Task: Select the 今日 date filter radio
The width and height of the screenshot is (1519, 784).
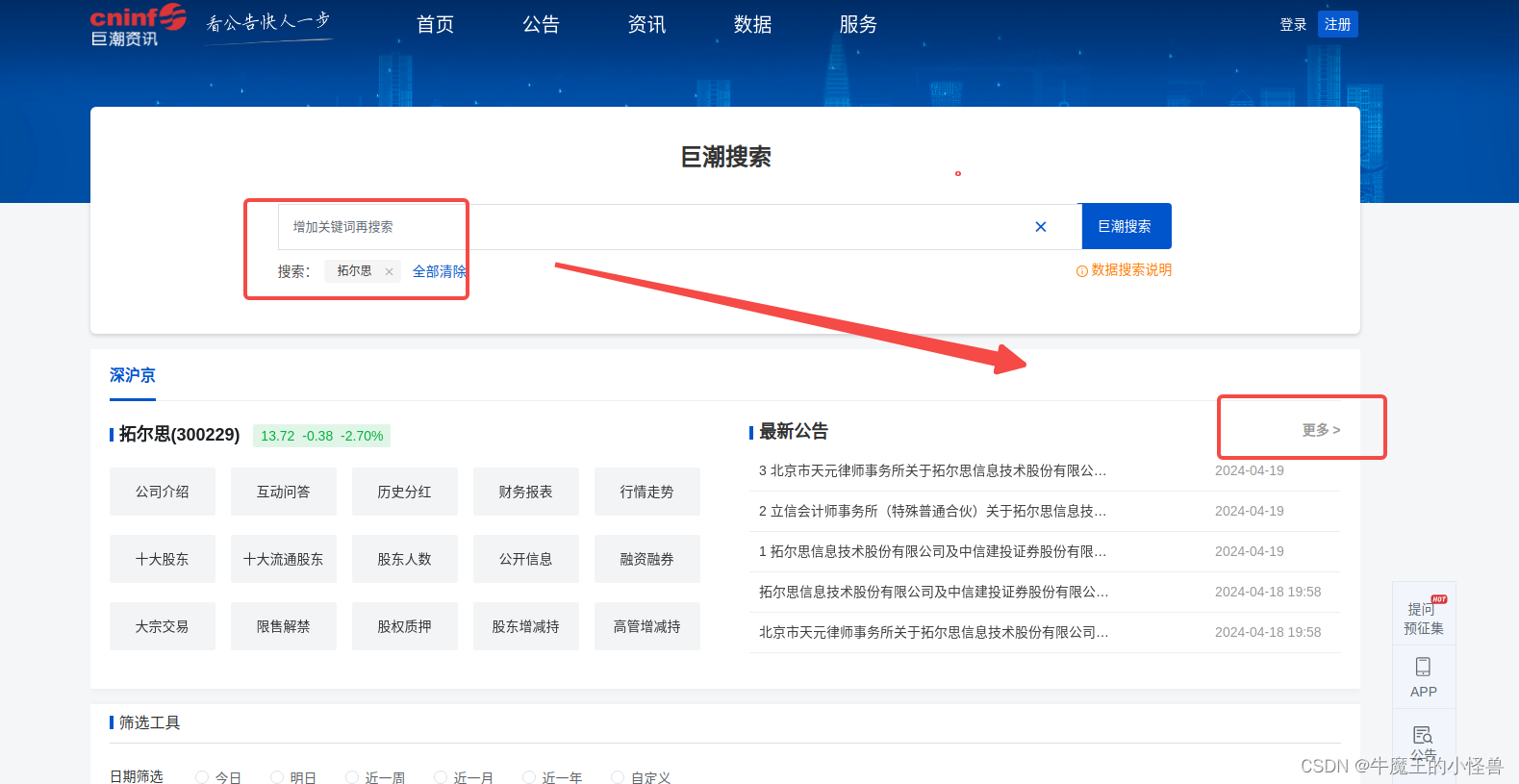Action: tap(202, 777)
